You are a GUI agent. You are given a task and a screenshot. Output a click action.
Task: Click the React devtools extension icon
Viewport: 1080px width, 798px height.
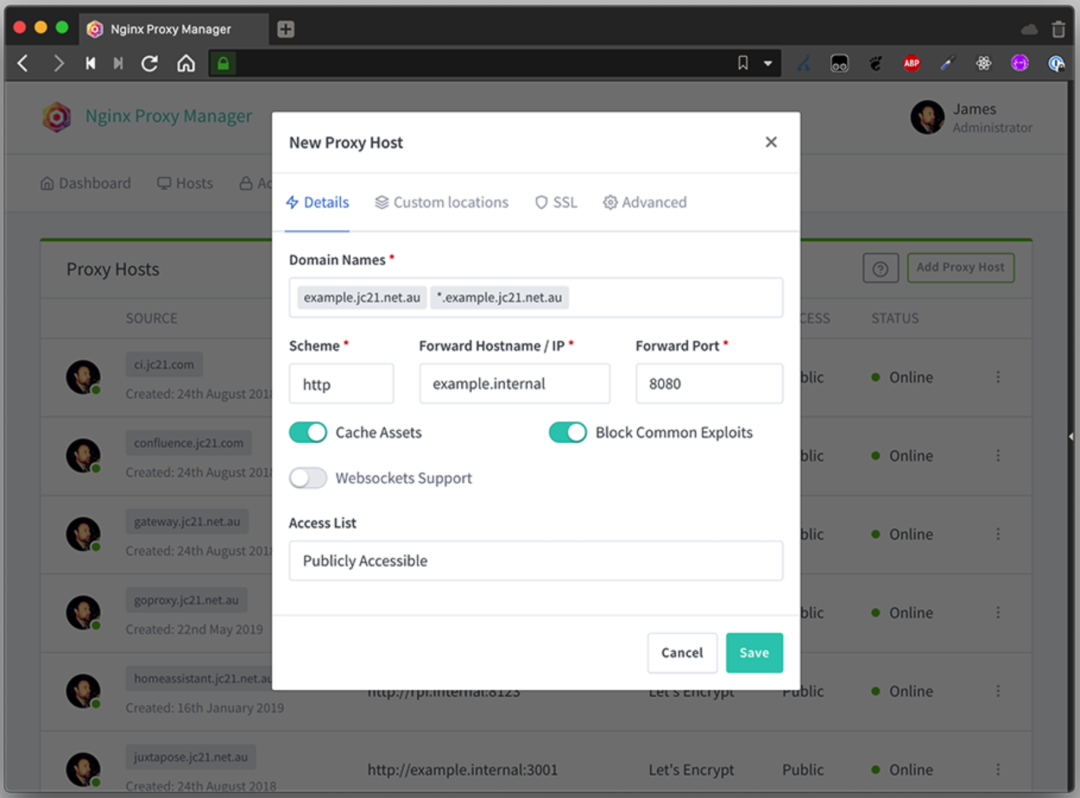pyautogui.click(x=984, y=63)
